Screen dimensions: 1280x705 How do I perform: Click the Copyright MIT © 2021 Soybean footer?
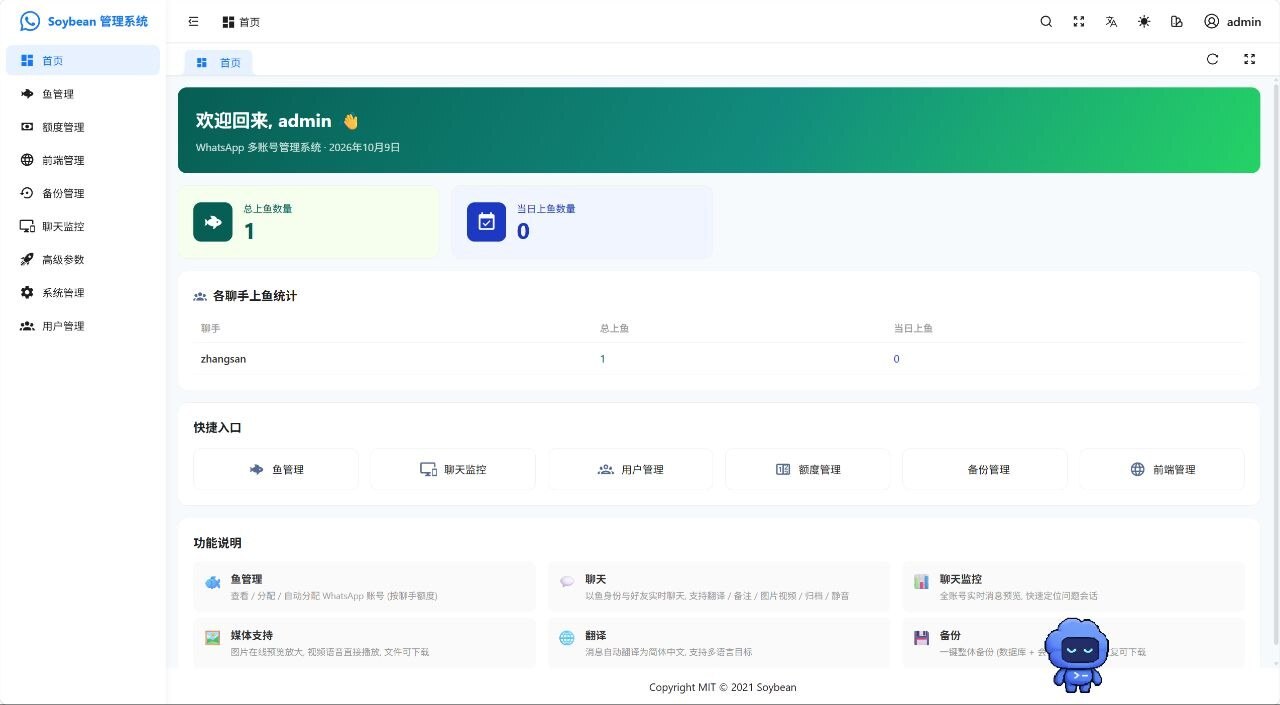point(723,687)
